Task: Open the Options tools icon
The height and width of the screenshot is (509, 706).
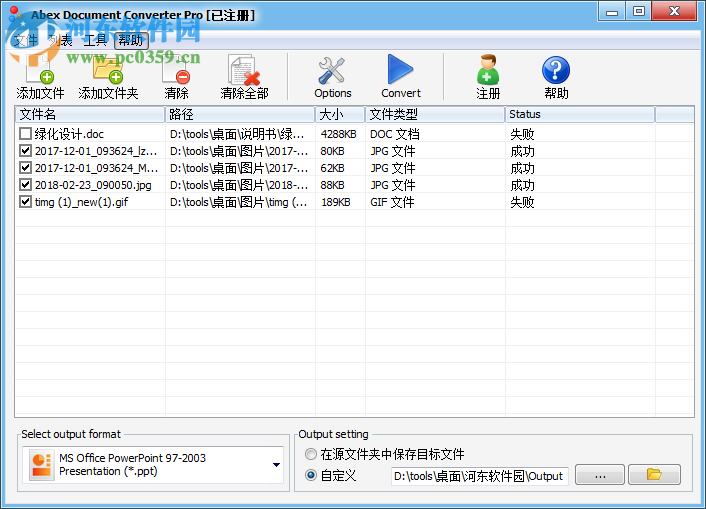Action: [x=332, y=70]
